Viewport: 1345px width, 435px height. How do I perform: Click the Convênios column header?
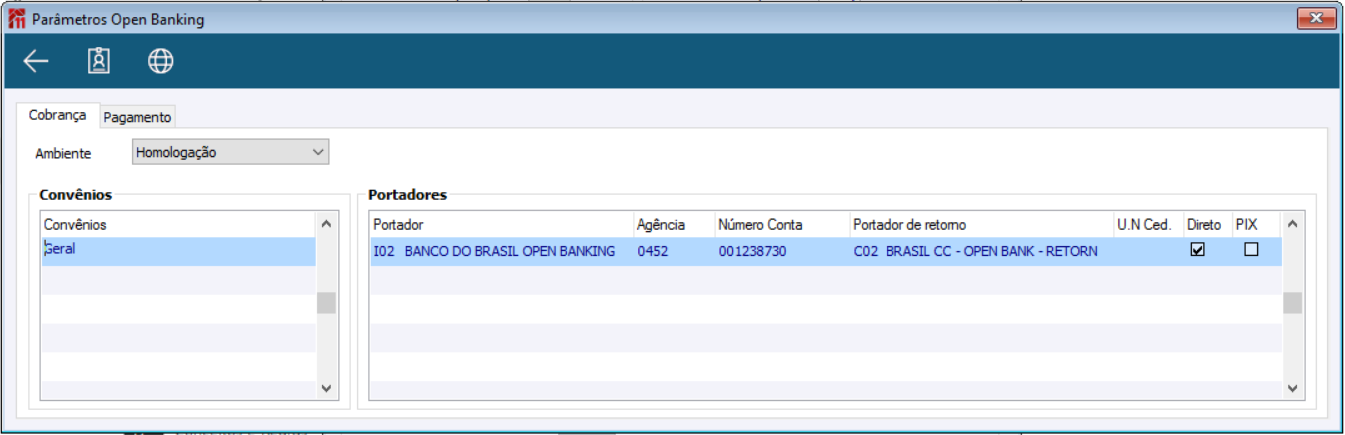pos(178,224)
